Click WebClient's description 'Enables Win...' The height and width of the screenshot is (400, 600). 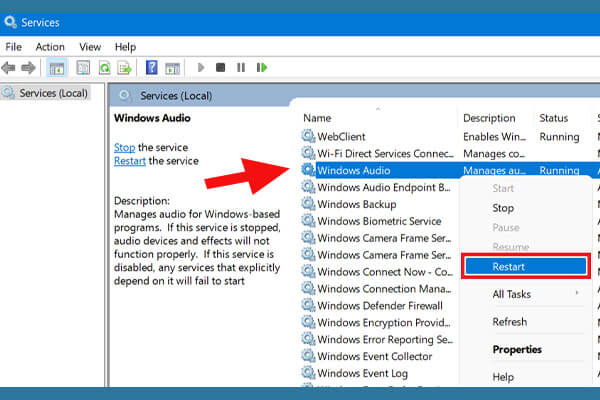click(494, 136)
